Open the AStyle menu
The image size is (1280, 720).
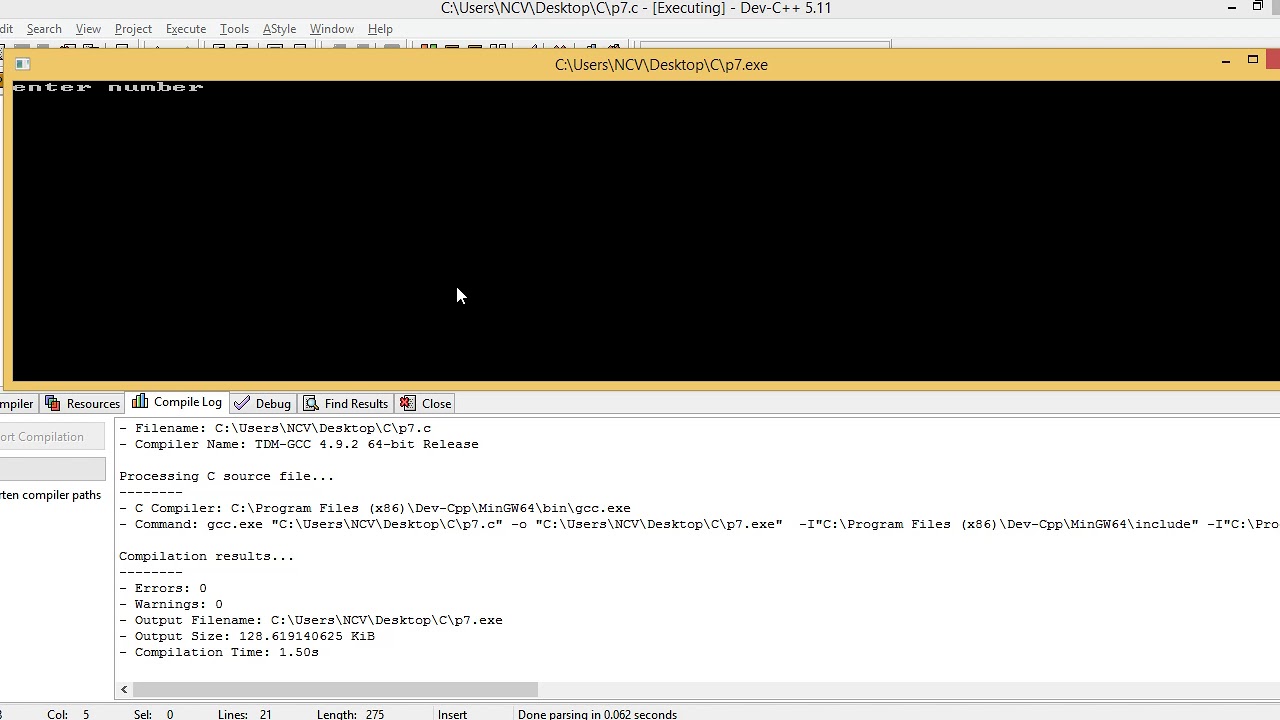279,29
